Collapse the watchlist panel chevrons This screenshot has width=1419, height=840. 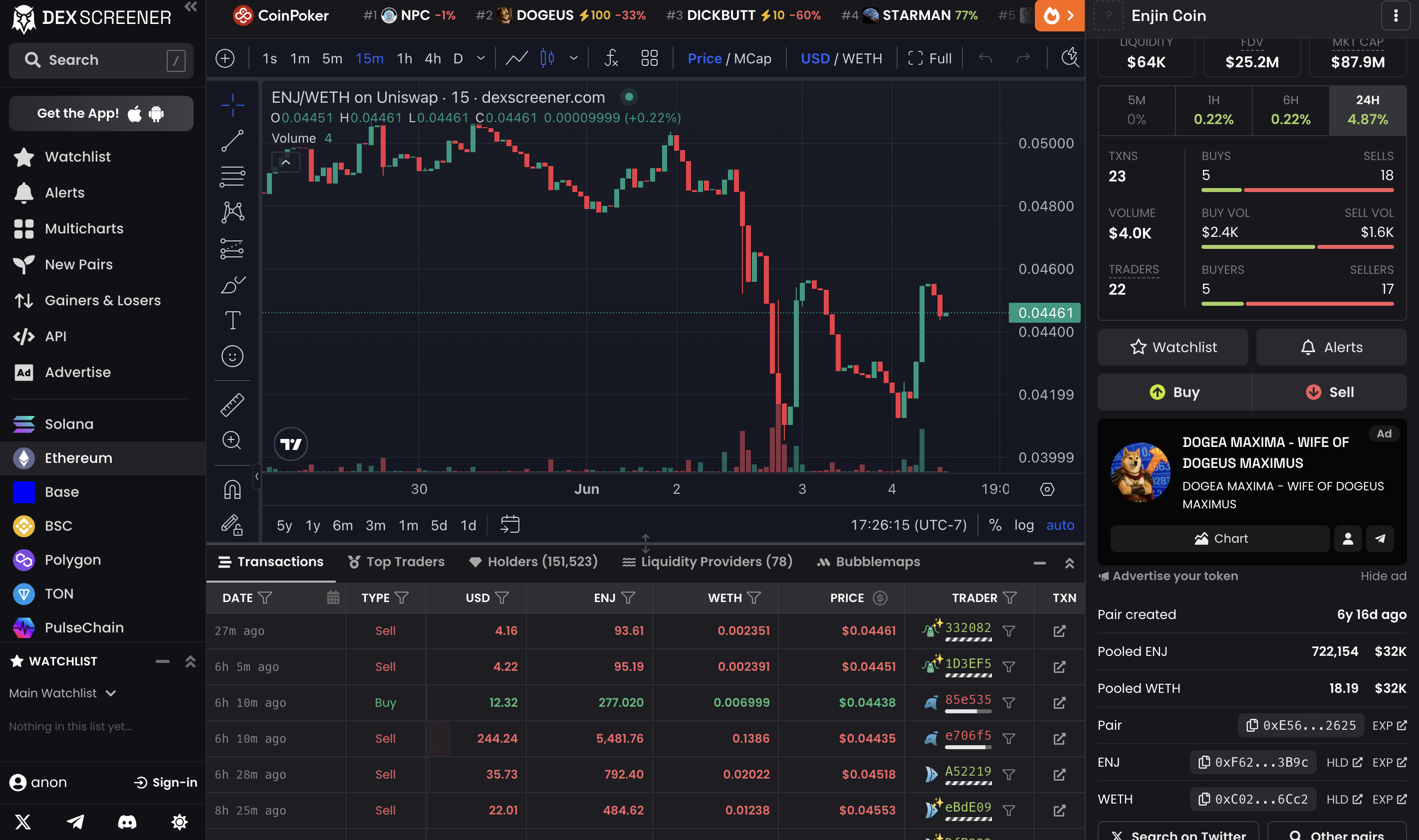point(191,661)
